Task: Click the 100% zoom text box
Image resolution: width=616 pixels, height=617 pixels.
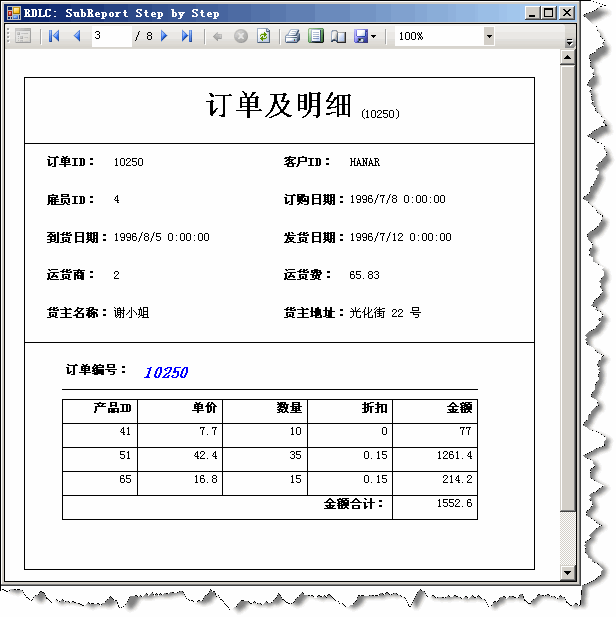Action: click(439, 37)
